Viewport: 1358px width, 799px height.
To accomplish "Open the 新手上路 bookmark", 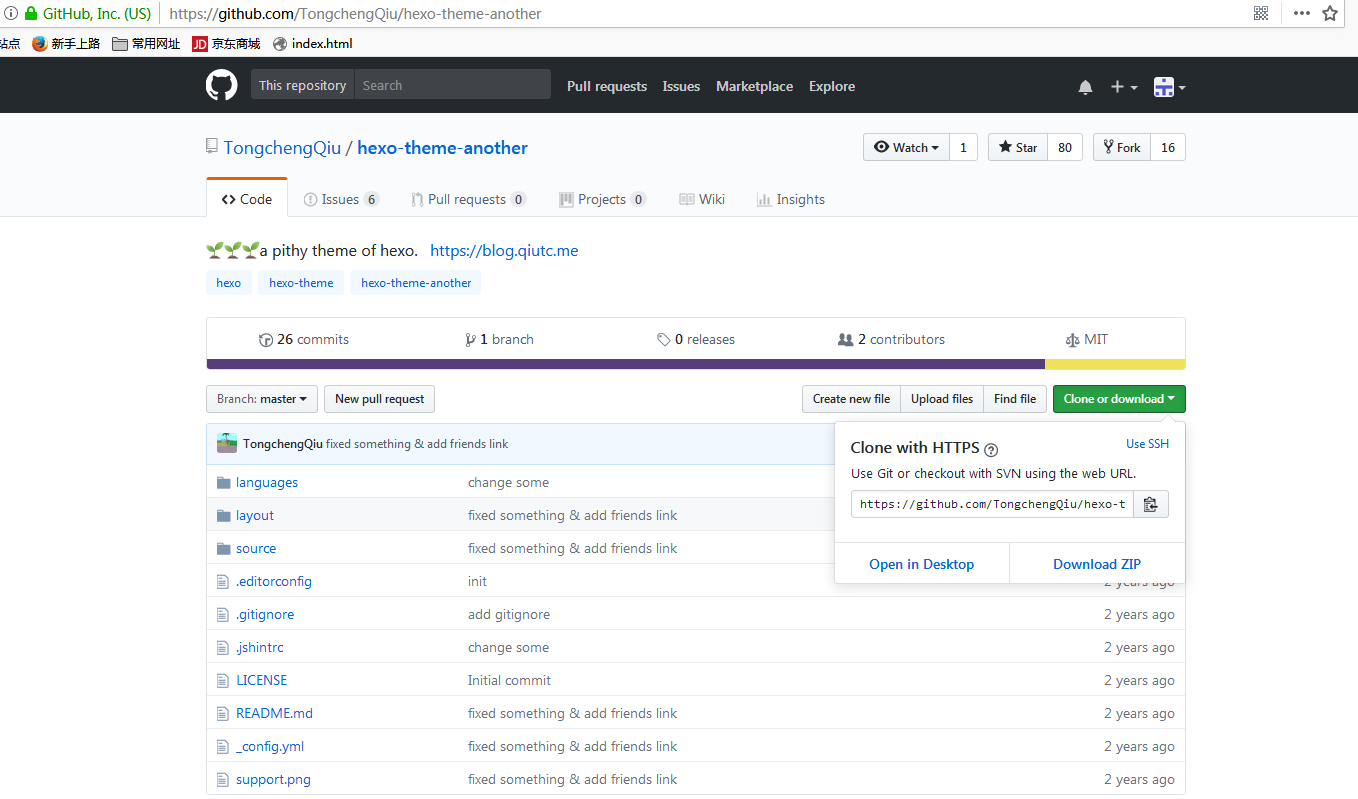I will (66, 44).
